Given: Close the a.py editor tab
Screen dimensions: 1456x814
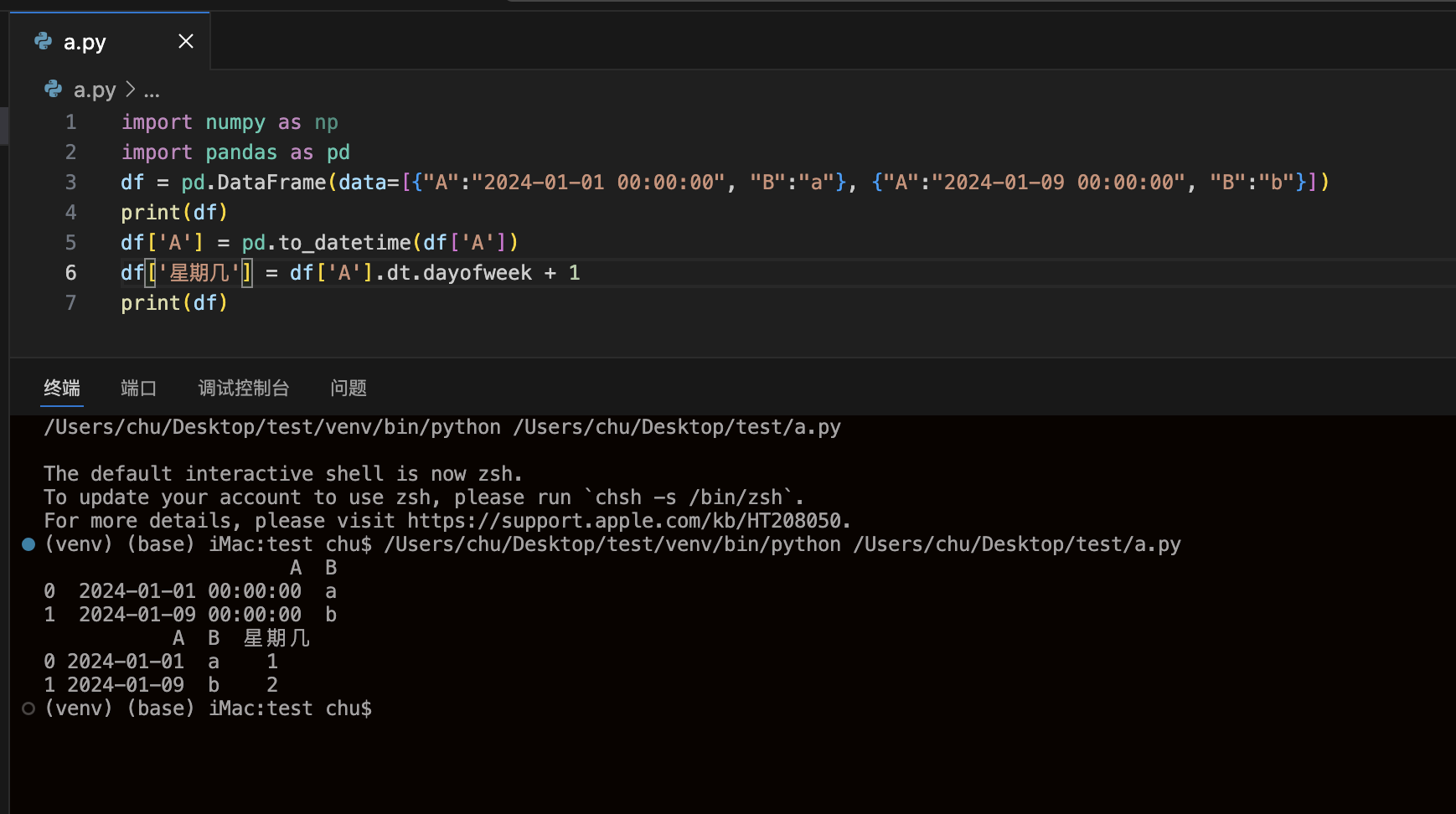Looking at the screenshot, I should pyautogui.click(x=186, y=41).
